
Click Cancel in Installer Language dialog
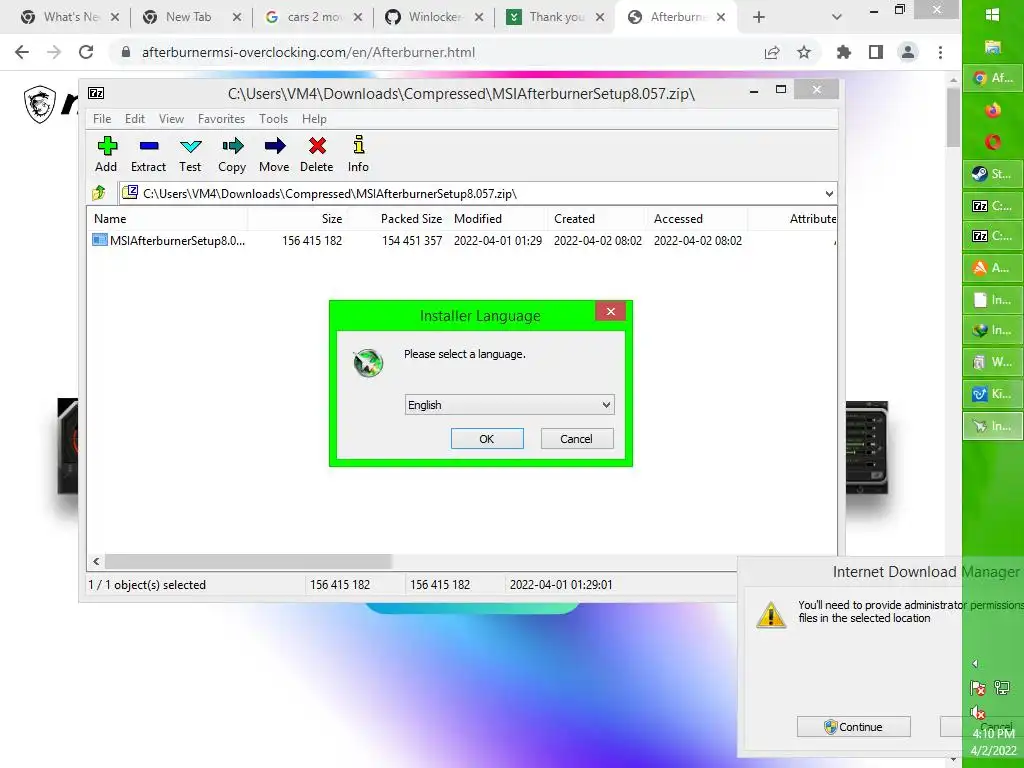[577, 439]
